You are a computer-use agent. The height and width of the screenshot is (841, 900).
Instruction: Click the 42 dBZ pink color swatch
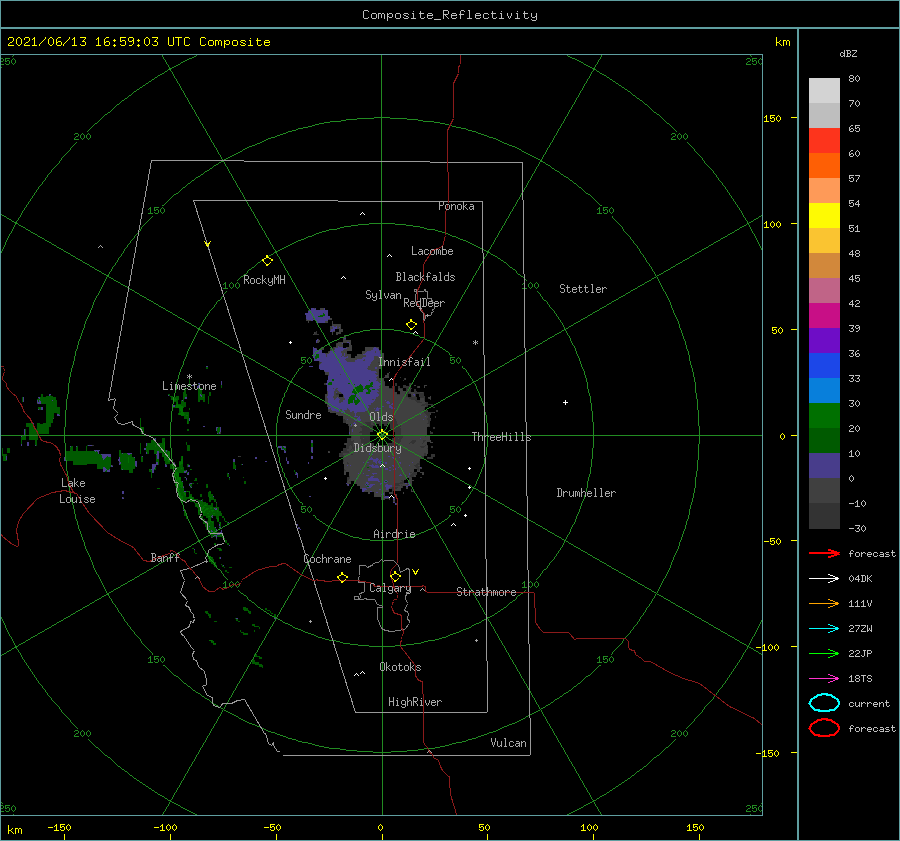(824, 290)
